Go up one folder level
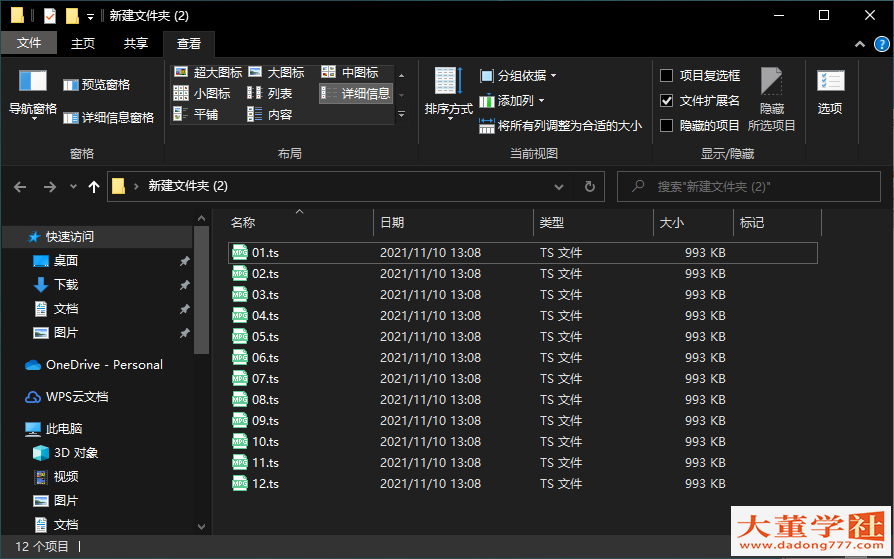This screenshot has height=559, width=894. 94,187
